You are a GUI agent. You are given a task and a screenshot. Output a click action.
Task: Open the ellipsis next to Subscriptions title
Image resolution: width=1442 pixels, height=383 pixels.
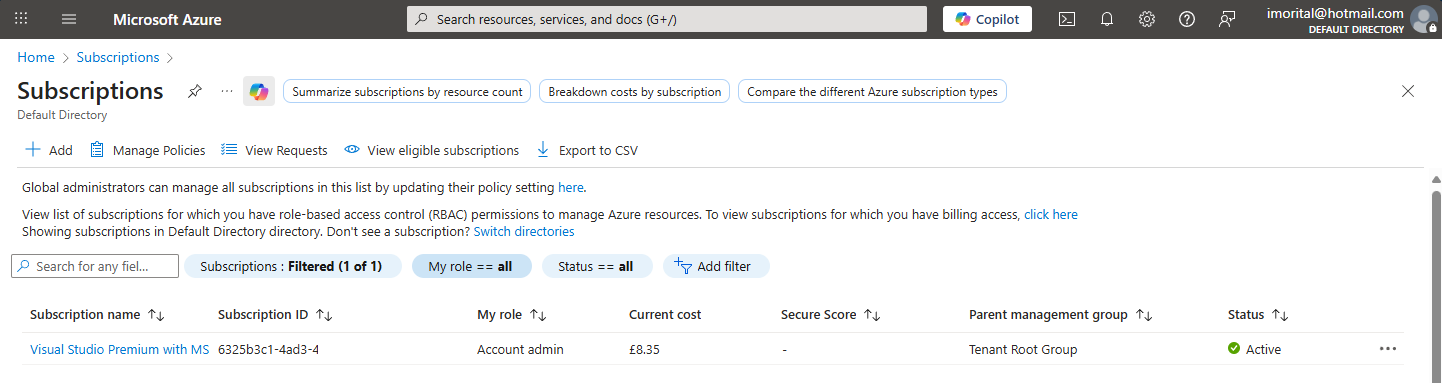227,91
